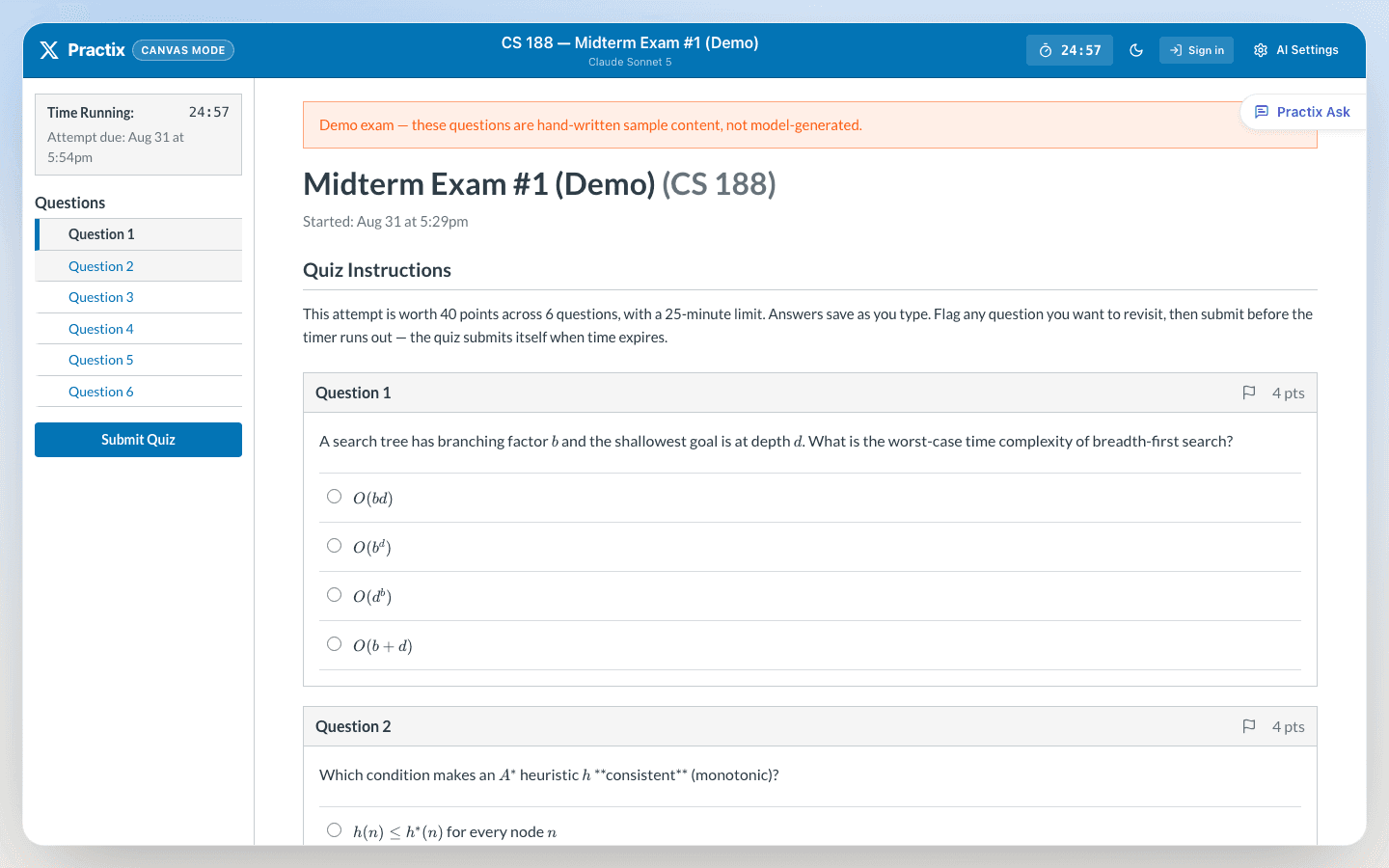Click the 'Started: Aug 31 at 5:29pm' text
Screen dimensions: 1389x868
[x=386, y=222]
